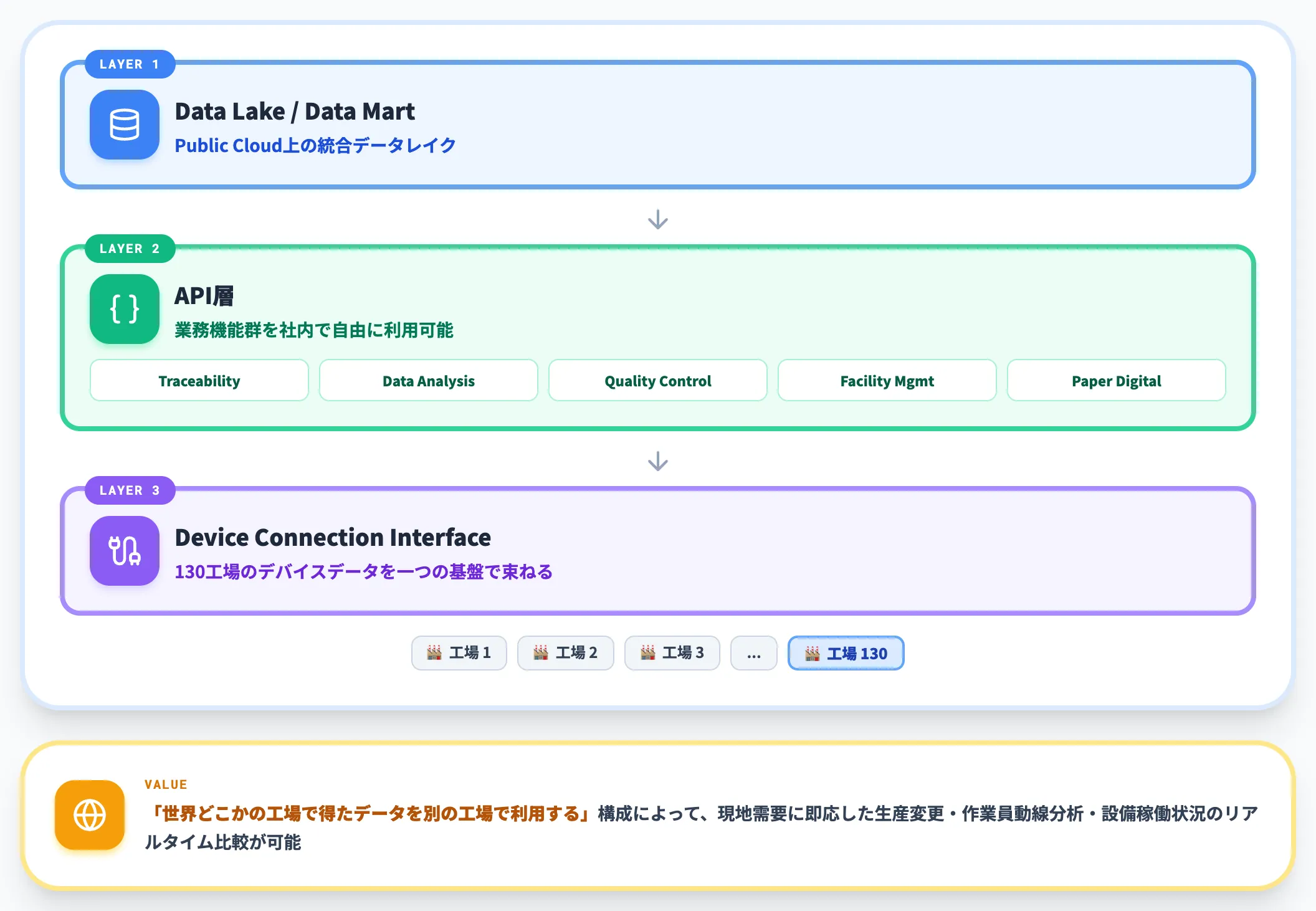Viewport: 1316px width, 911px height.
Task: Click the 130工場のデバイスデータ subtitle
Action: pyautogui.click(x=364, y=571)
